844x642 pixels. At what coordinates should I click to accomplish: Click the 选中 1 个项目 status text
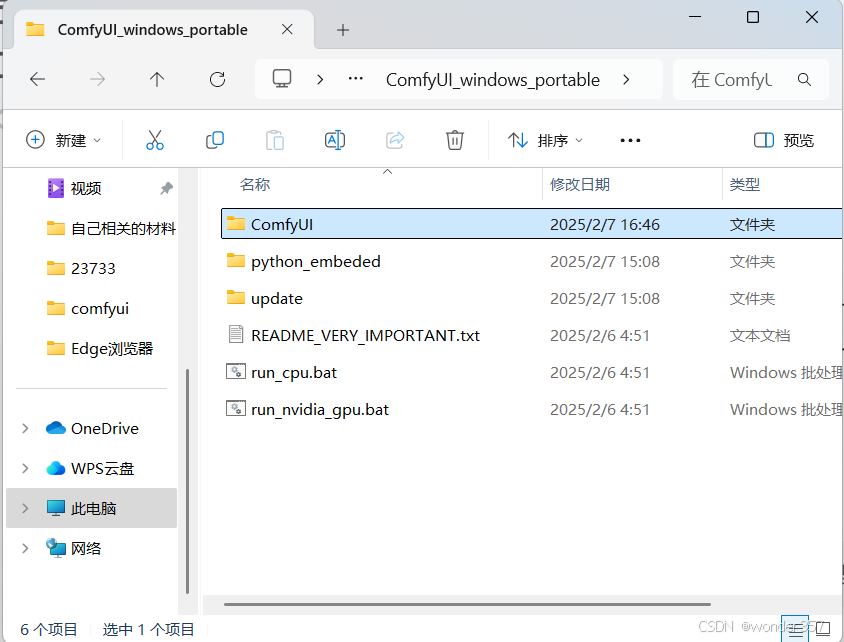click(x=148, y=629)
